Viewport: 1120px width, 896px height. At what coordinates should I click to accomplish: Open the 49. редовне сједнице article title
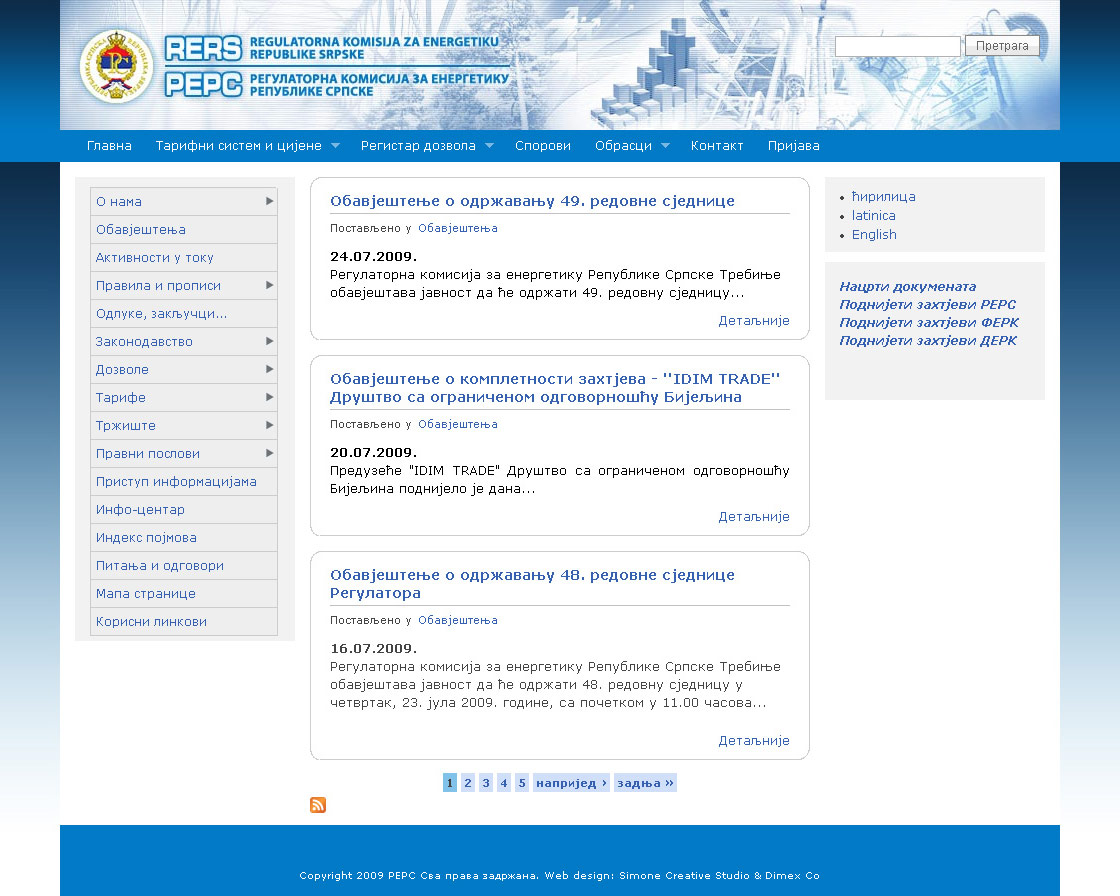click(x=532, y=201)
